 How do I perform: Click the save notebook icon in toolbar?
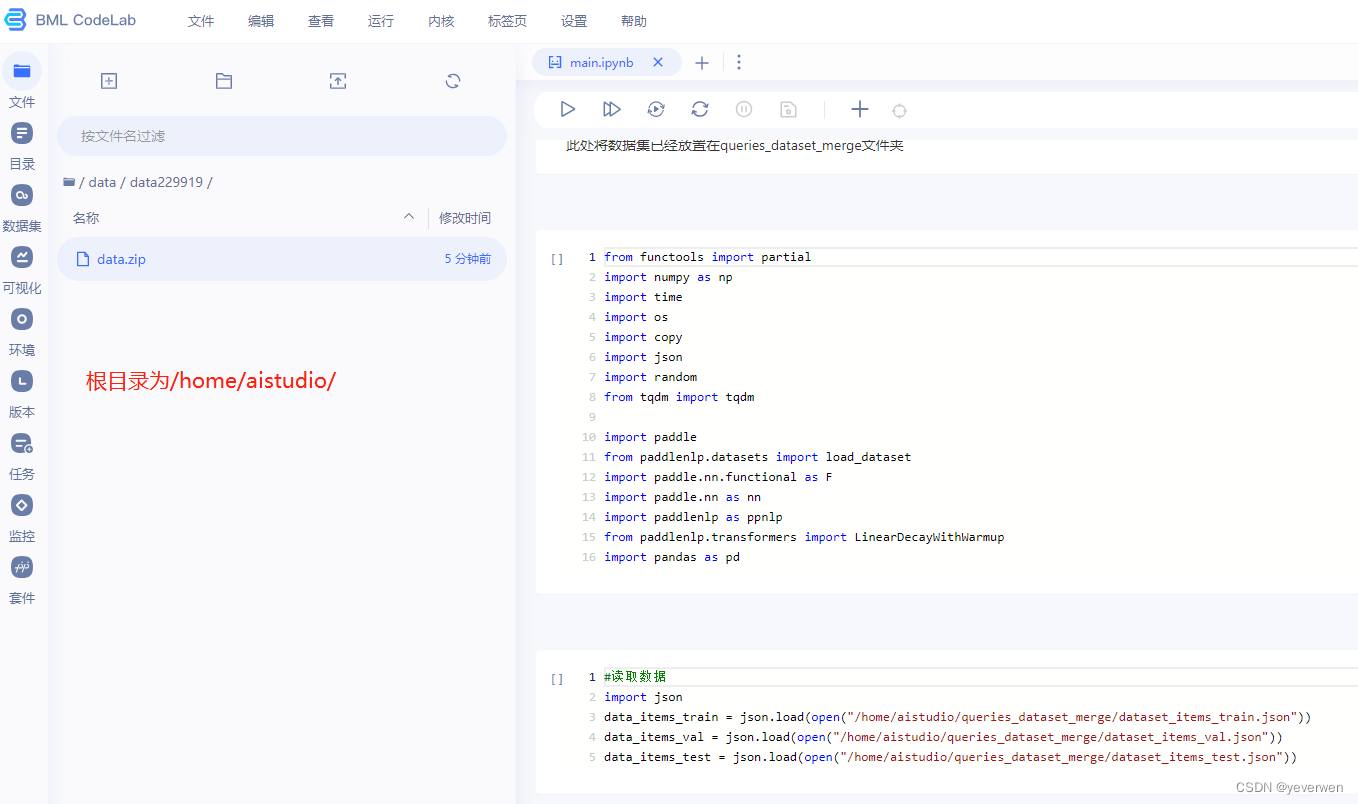[788, 109]
